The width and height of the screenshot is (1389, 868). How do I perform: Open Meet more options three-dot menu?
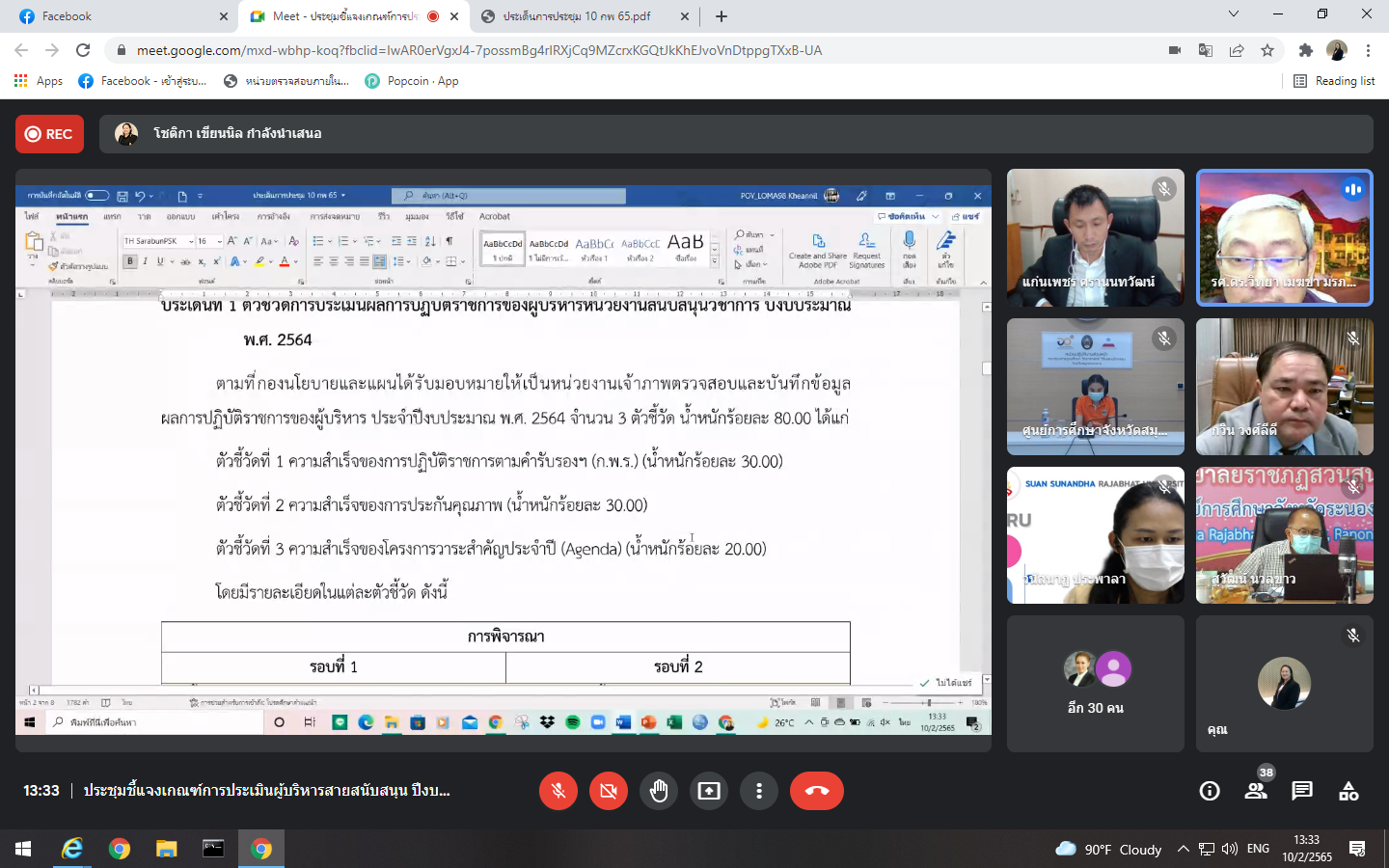point(759,791)
